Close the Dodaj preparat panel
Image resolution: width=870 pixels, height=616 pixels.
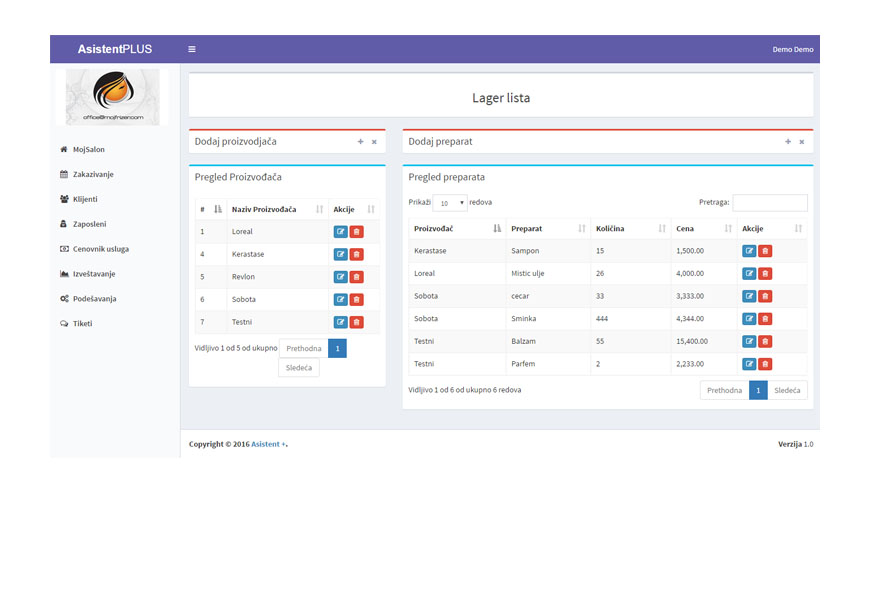coord(801,142)
